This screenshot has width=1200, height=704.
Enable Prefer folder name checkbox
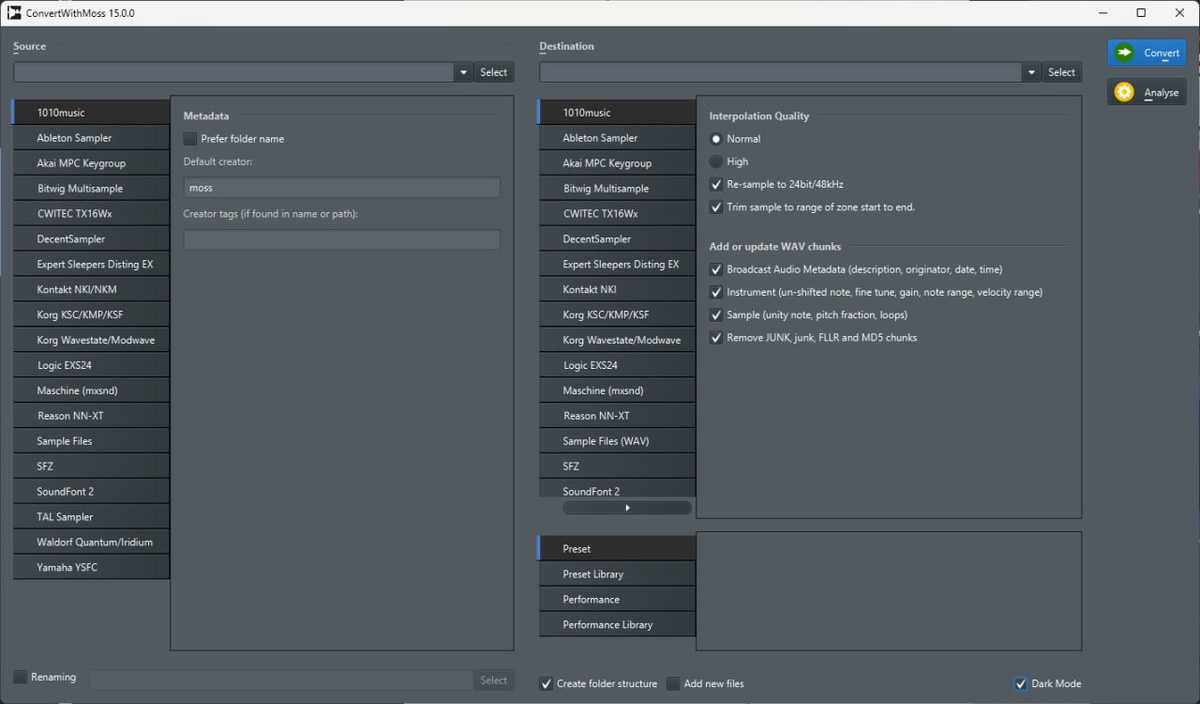190,139
